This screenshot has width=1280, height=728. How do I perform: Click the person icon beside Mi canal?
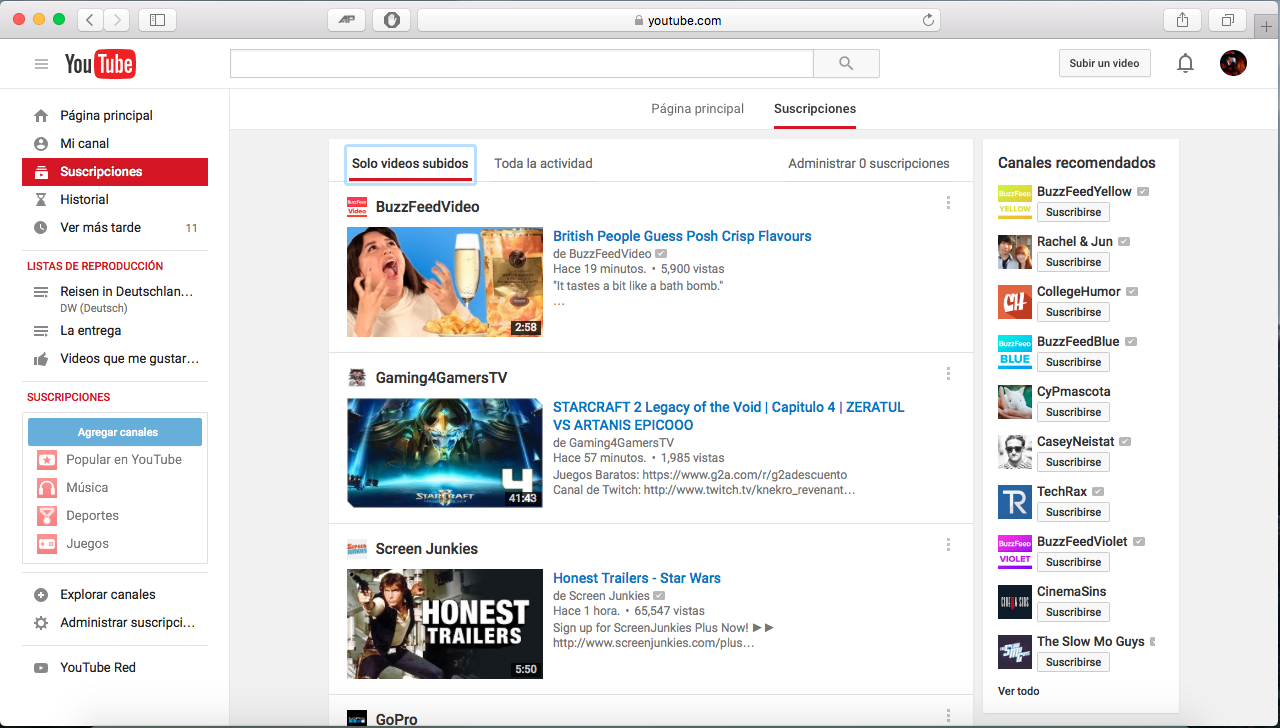point(41,144)
